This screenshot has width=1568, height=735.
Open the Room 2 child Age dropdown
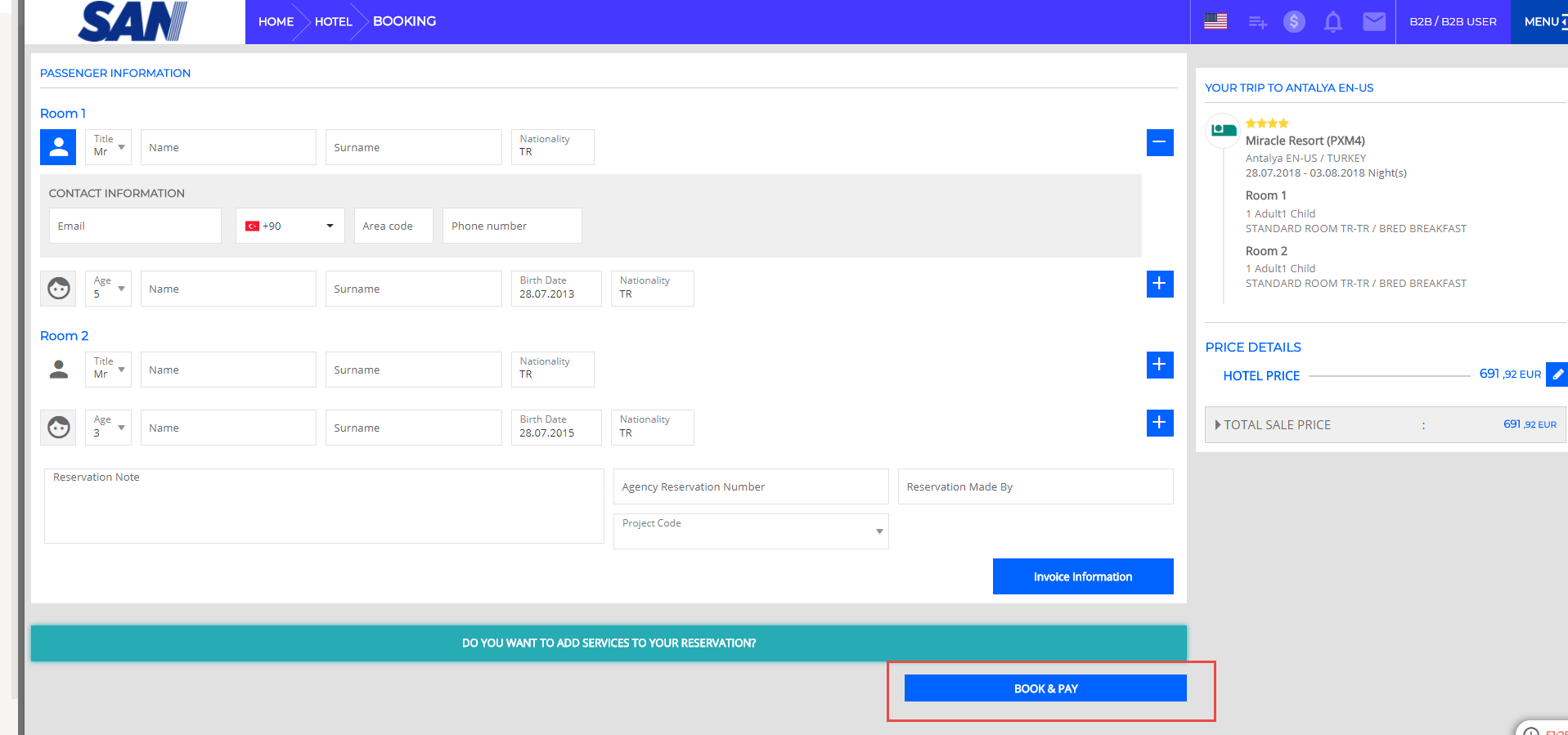pos(108,428)
